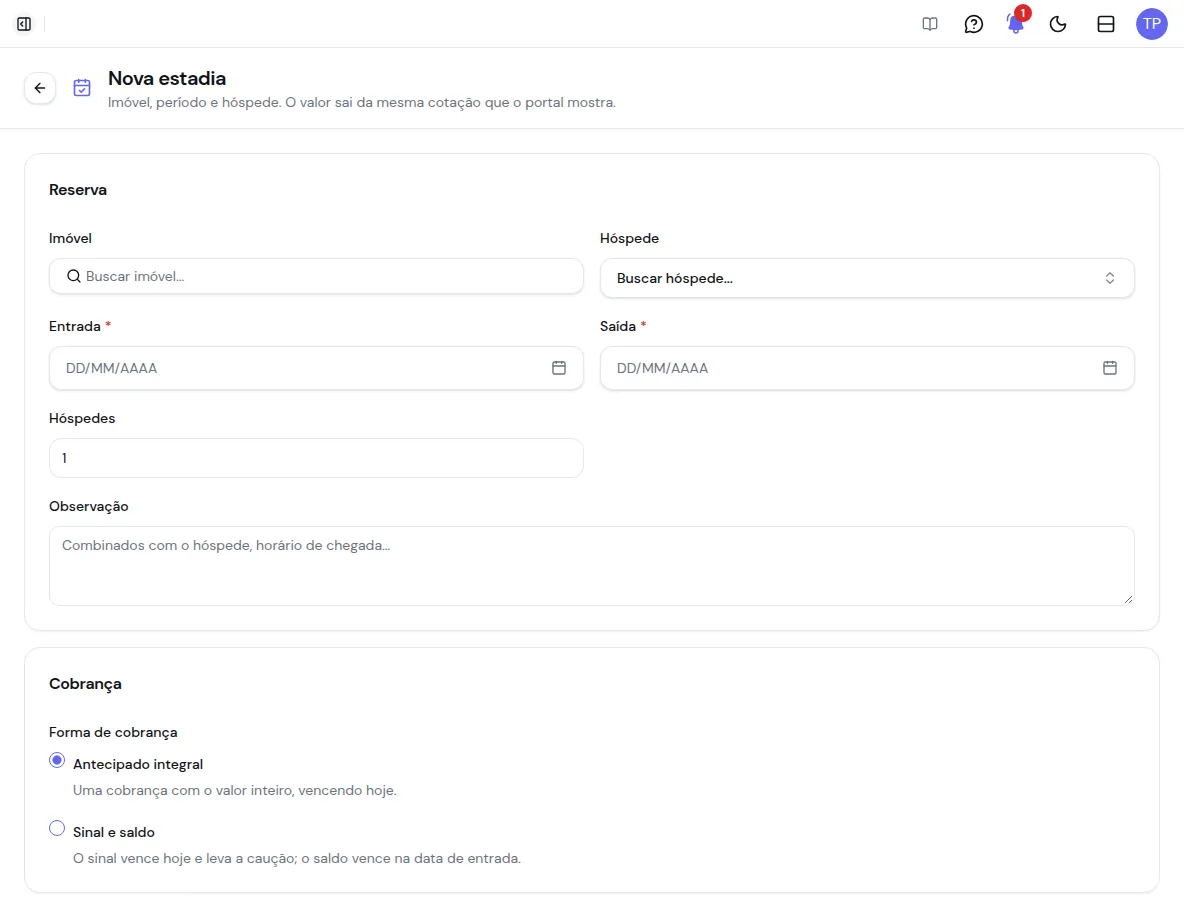Click the Observação textarea resize handle
This screenshot has width=1184, height=900.
1127,599
